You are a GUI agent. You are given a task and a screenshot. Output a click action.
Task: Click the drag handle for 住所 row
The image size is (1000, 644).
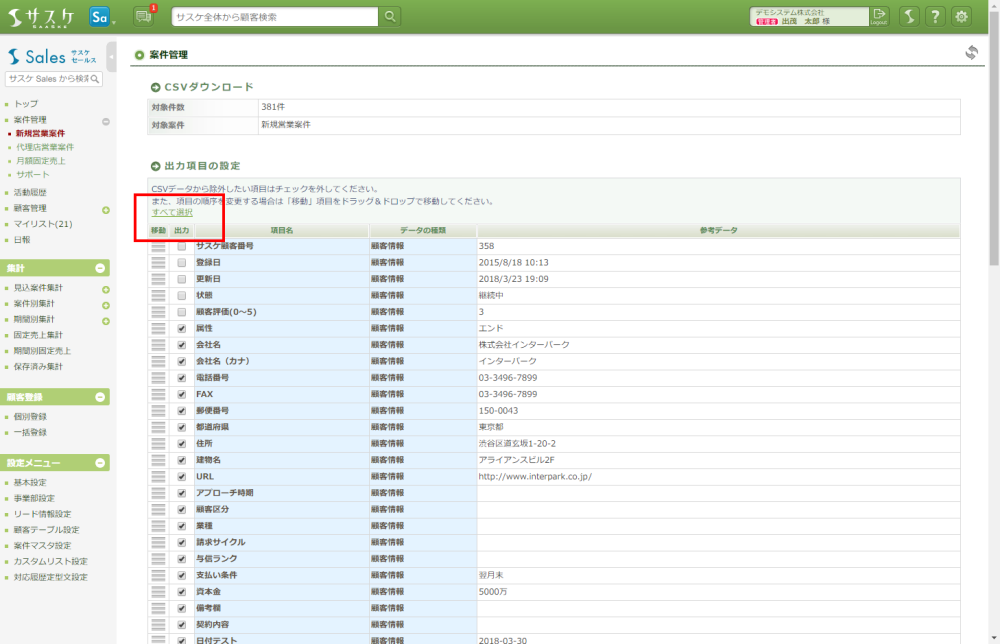point(158,444)
